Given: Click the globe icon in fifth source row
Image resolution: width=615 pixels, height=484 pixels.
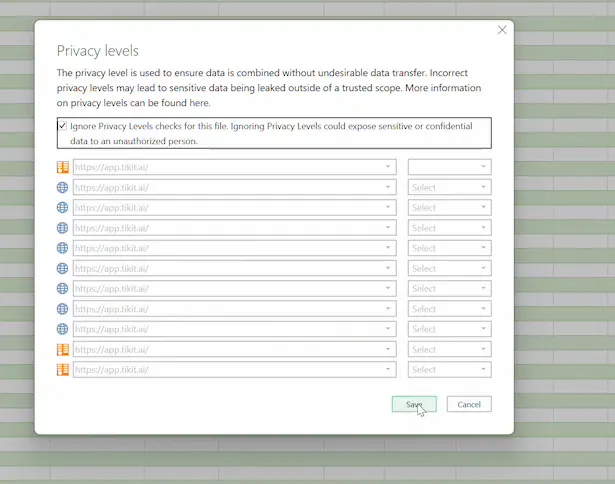Looking at the screenshot, I should point(62,248).
